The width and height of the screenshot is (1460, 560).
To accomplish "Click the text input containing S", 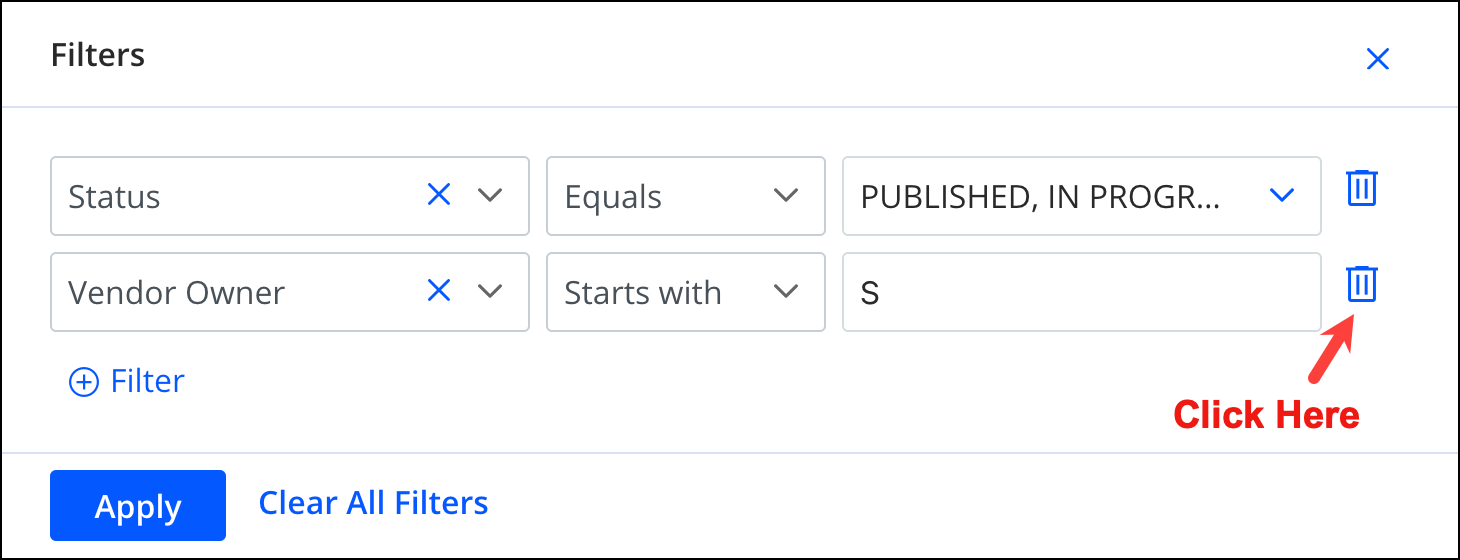I will [x=1082, y=292].
